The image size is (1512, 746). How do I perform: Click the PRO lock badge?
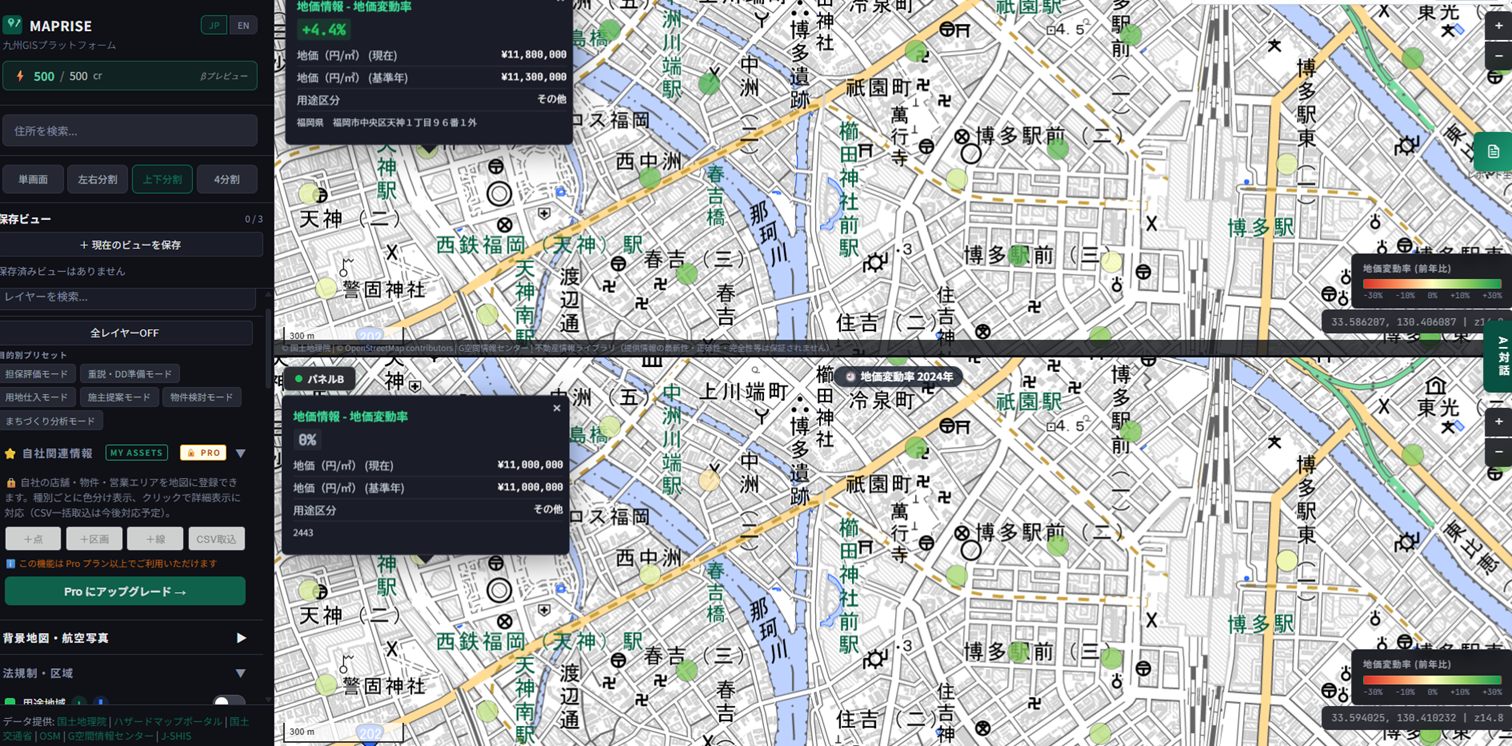pos(203,453)
